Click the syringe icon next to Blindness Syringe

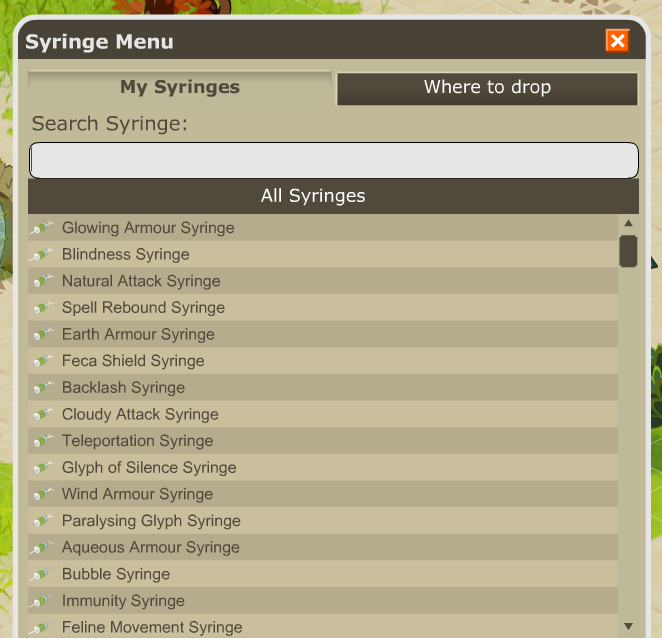tap(41, 255)
